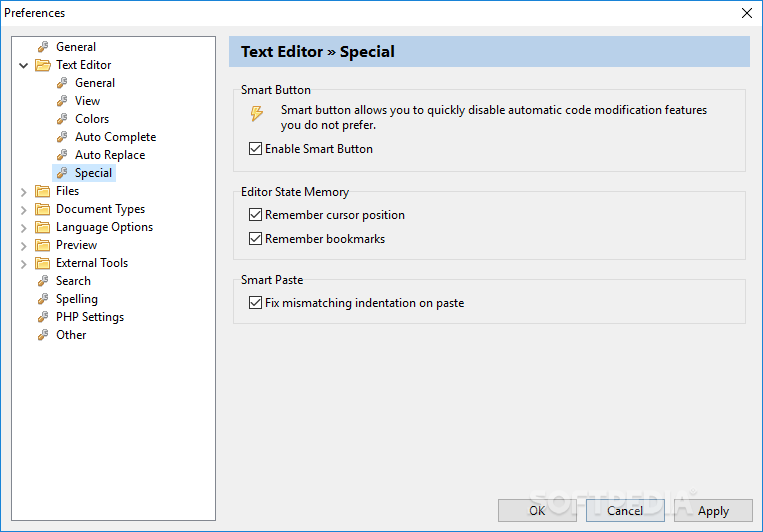Click the wrench icon beside Auto Complete

tap(62, 137)
